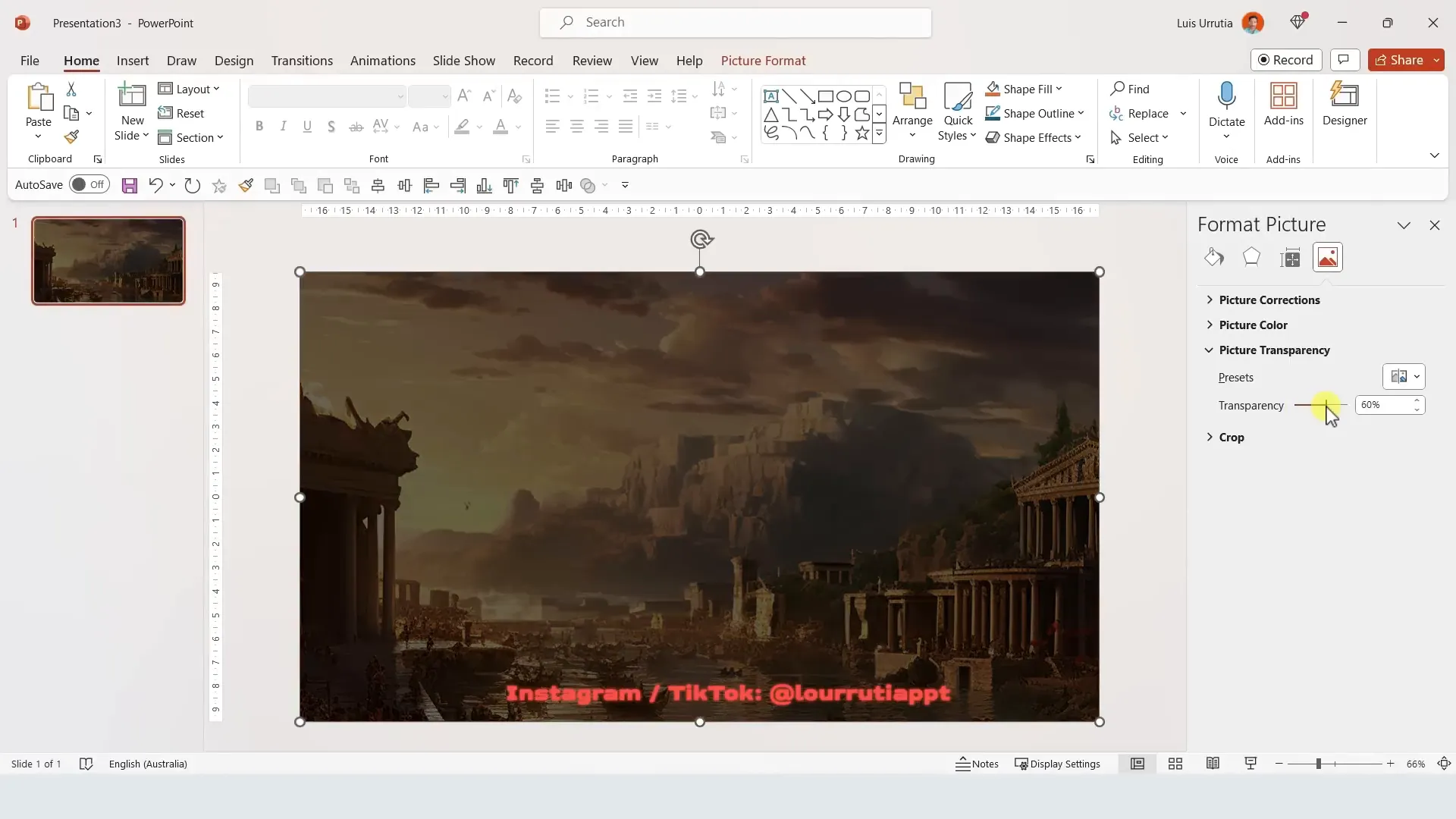1456x819 pixels.
Task: Start Dictate microphone
Action: click(1226, 112)
